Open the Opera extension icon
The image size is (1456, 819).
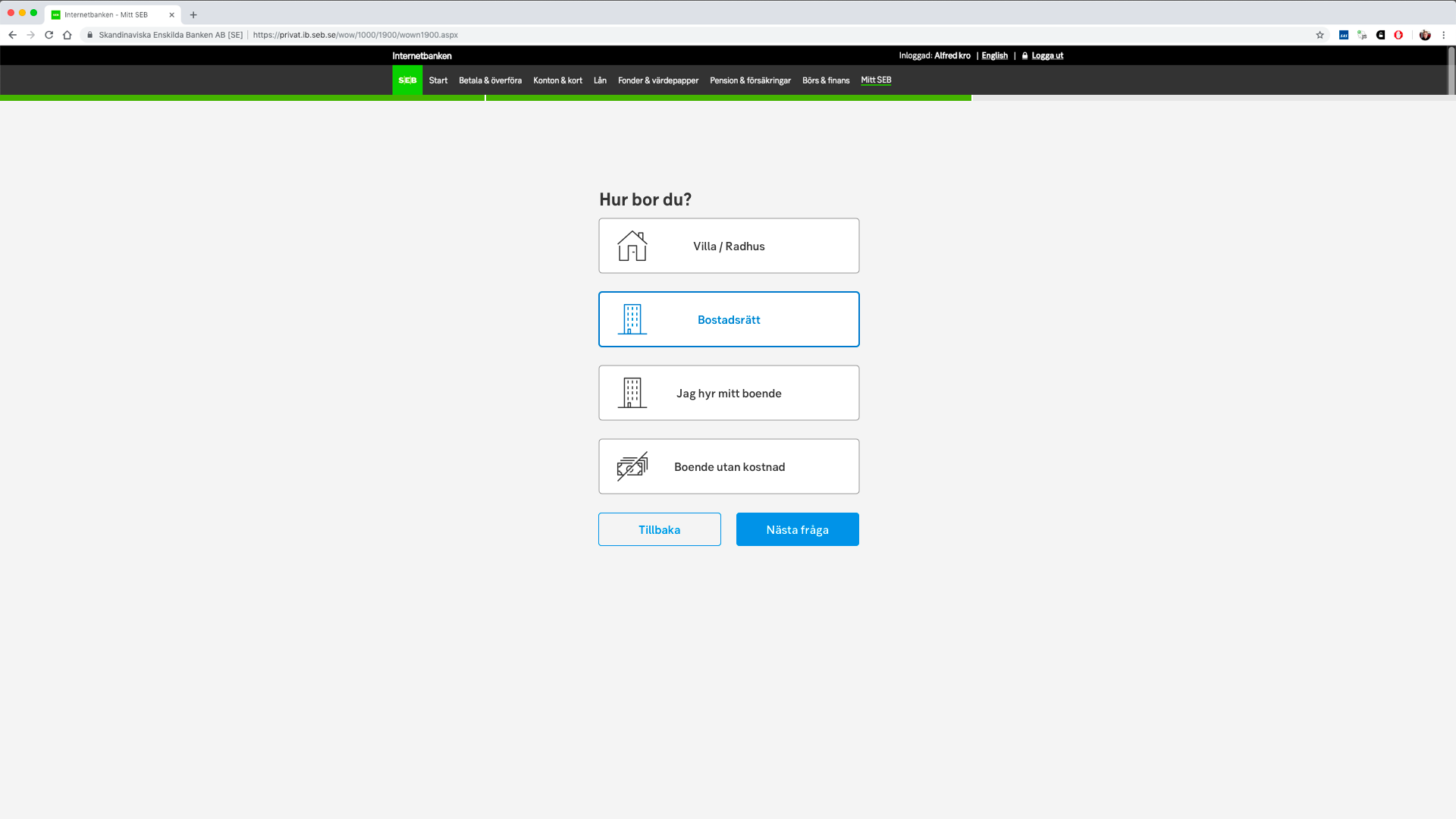coord(1398,35)
